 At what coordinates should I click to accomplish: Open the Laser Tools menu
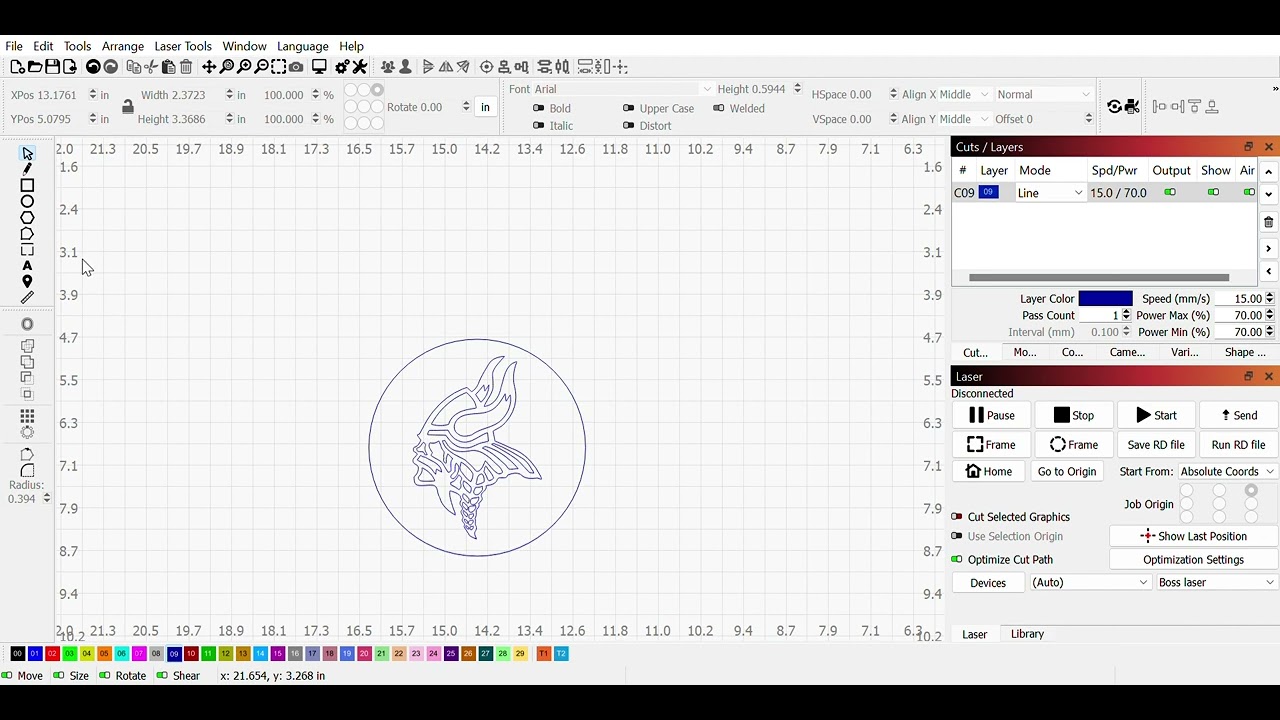[x=183, y=46]
